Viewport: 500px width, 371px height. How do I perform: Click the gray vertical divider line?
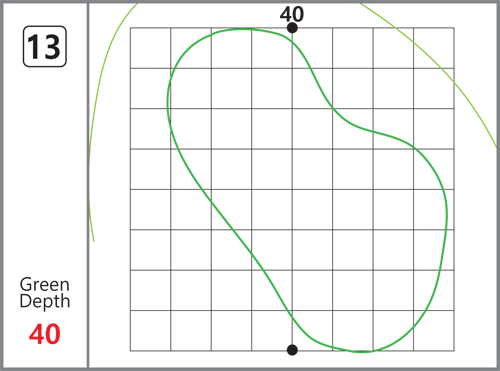[x=88, y=185]
